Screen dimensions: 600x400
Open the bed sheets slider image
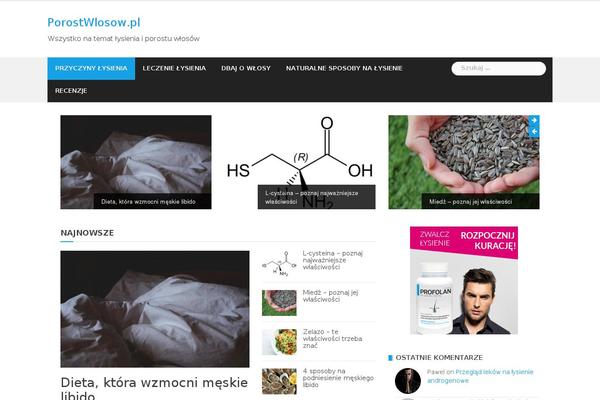click(x=136, y=162)
